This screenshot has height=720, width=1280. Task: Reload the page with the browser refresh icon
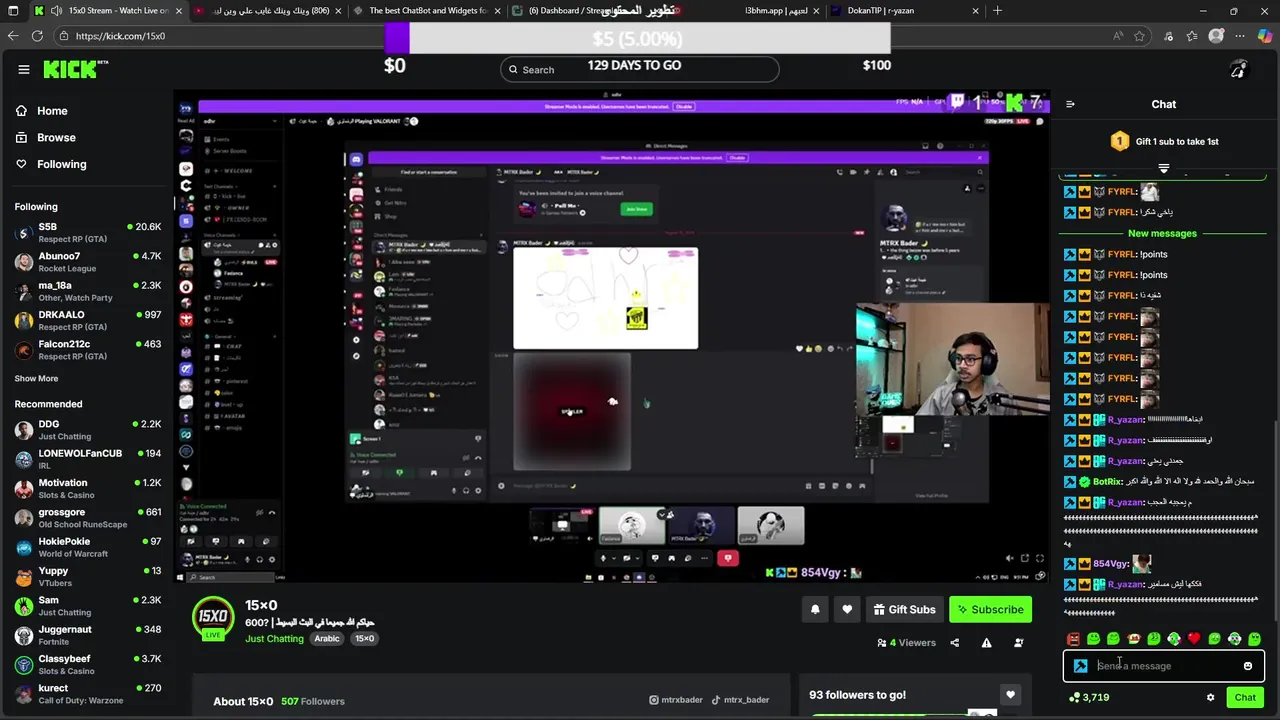tap(37, 36)
